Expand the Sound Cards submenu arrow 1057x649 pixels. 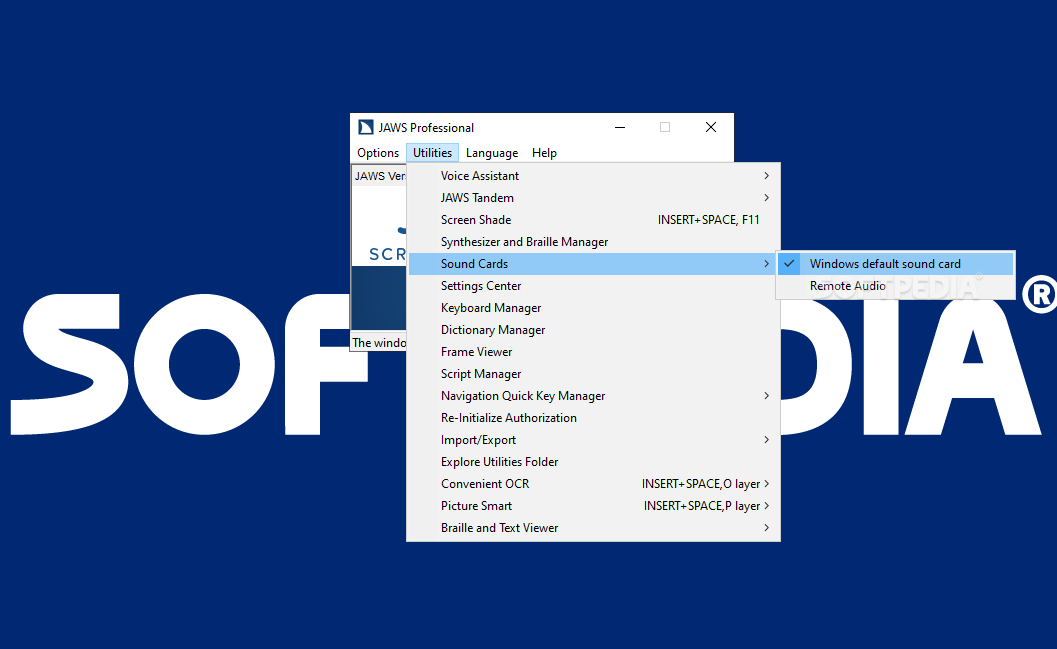point(766,264)
